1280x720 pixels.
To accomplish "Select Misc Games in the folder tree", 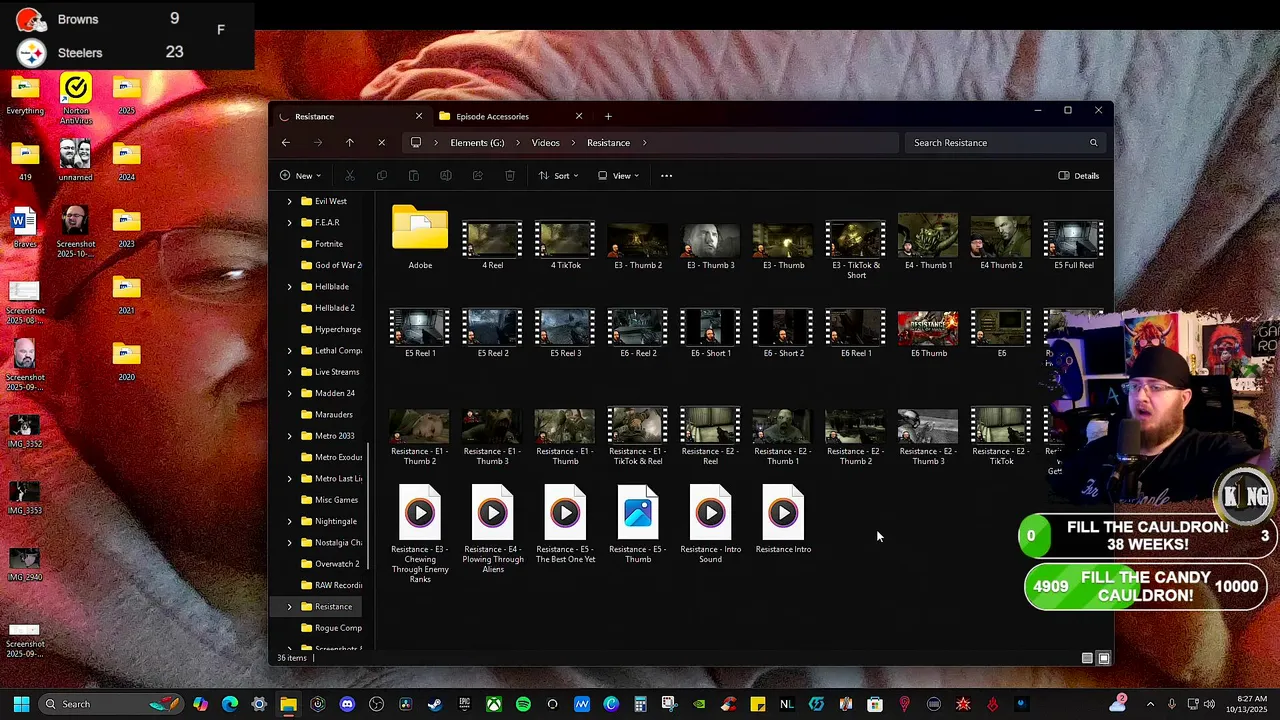I will point(336,500).
